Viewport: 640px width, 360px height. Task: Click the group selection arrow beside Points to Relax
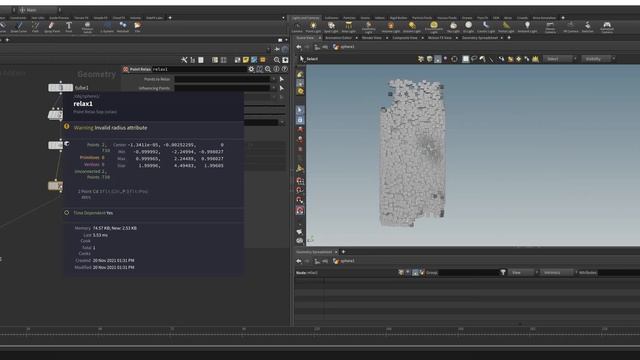(x=282, y=79)
